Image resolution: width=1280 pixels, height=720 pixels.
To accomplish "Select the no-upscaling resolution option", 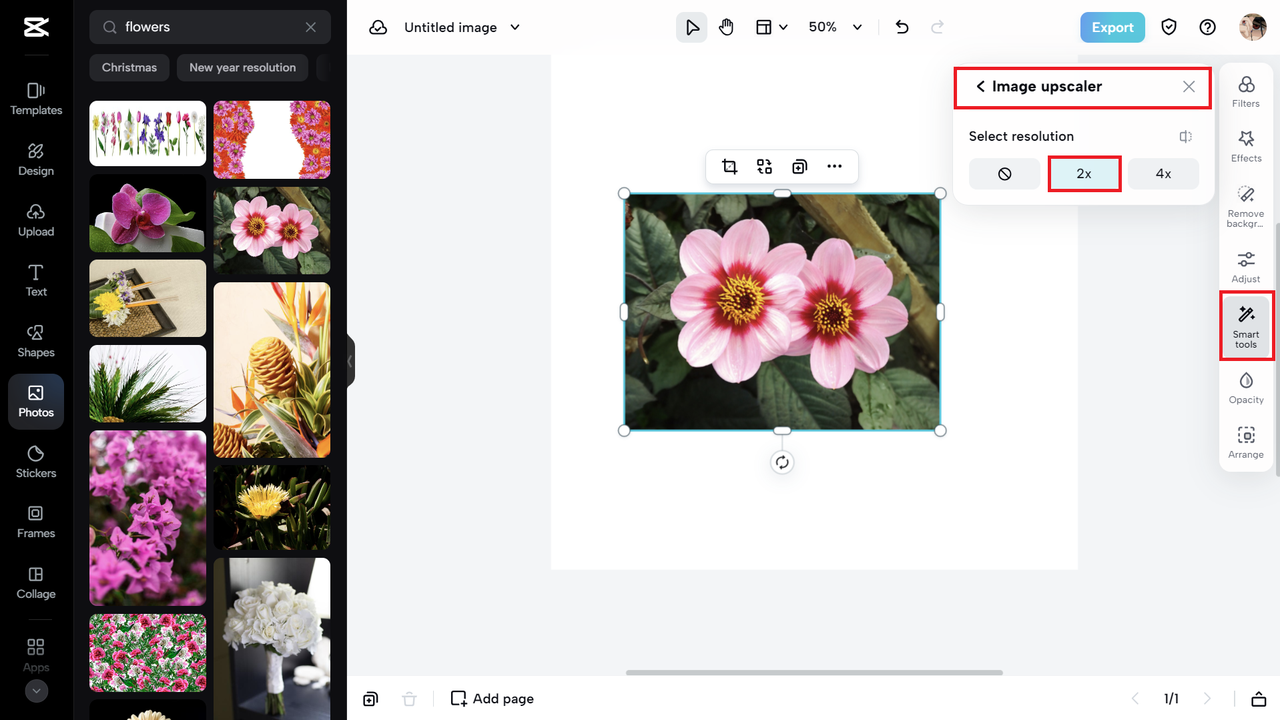I will (x=1004, y=173).
